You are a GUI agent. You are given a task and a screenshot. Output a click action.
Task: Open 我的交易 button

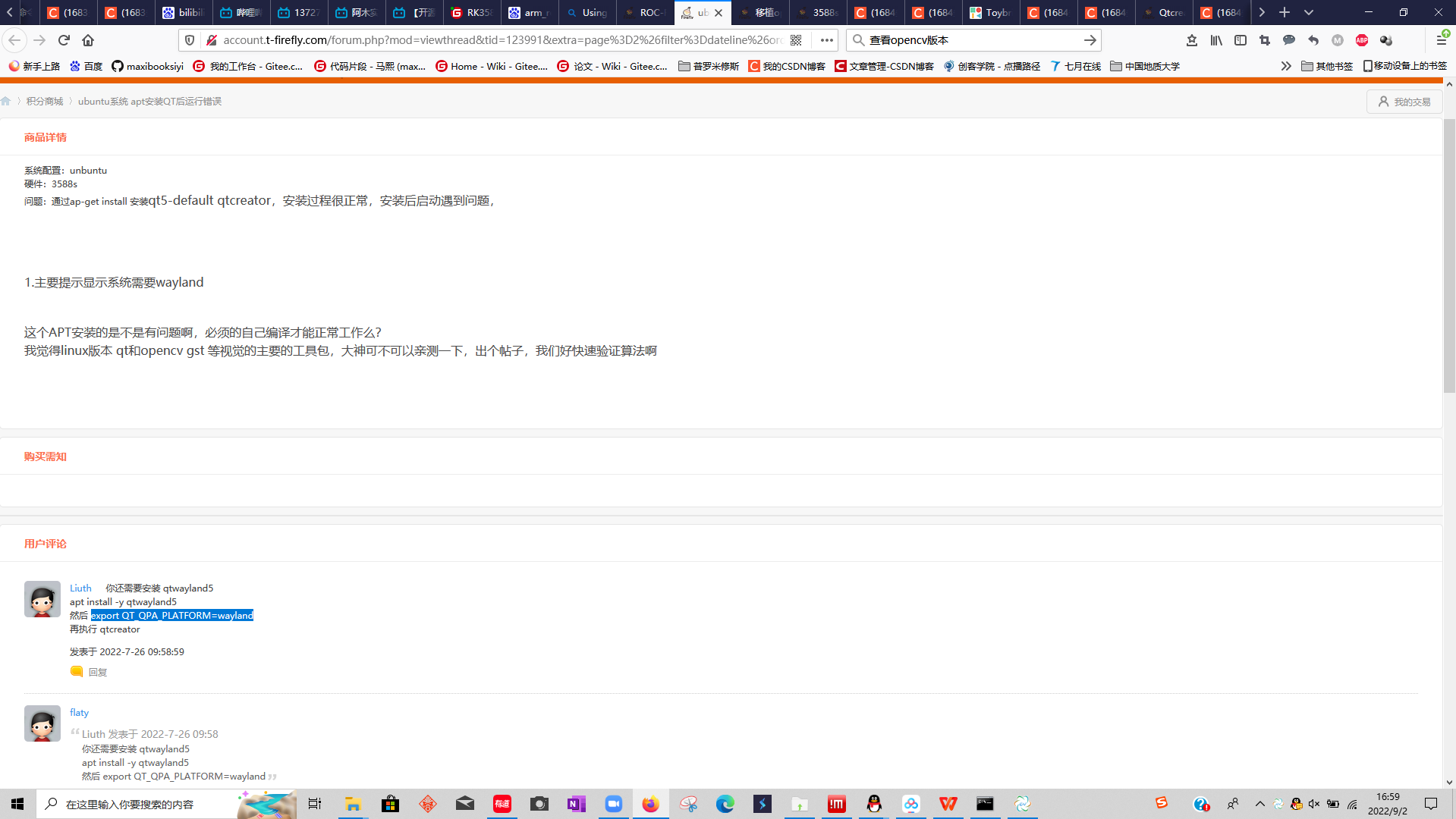click(1404, 102)
